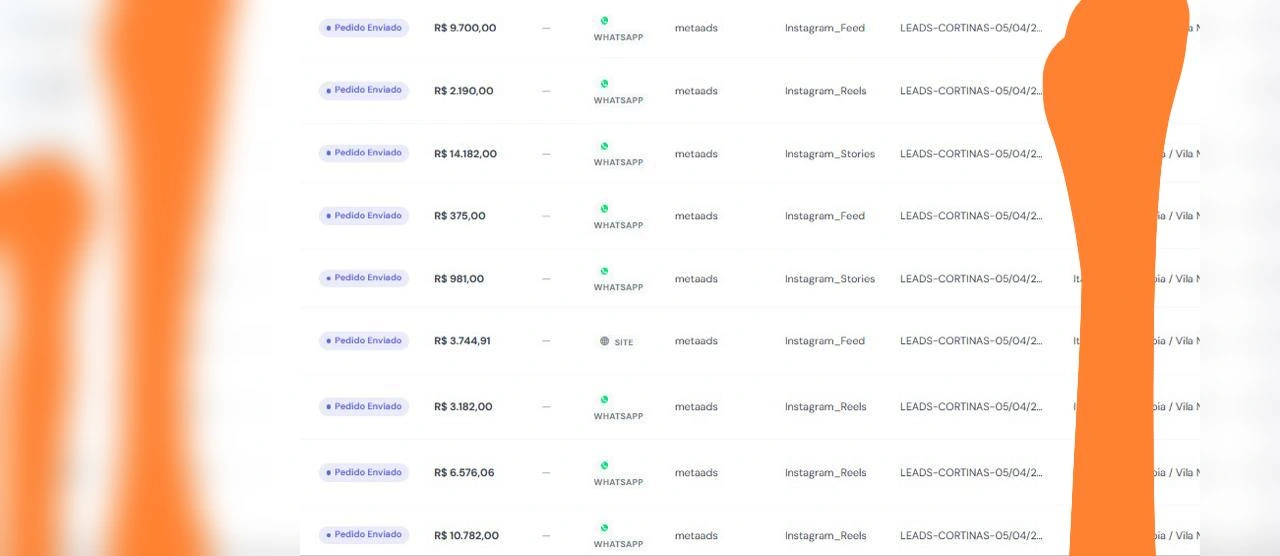Viewport: 1280px width, 556px height.
Task: Click Instagram_Reels in the R$ 10.782,00 row
Action: [x=826, y=536]
